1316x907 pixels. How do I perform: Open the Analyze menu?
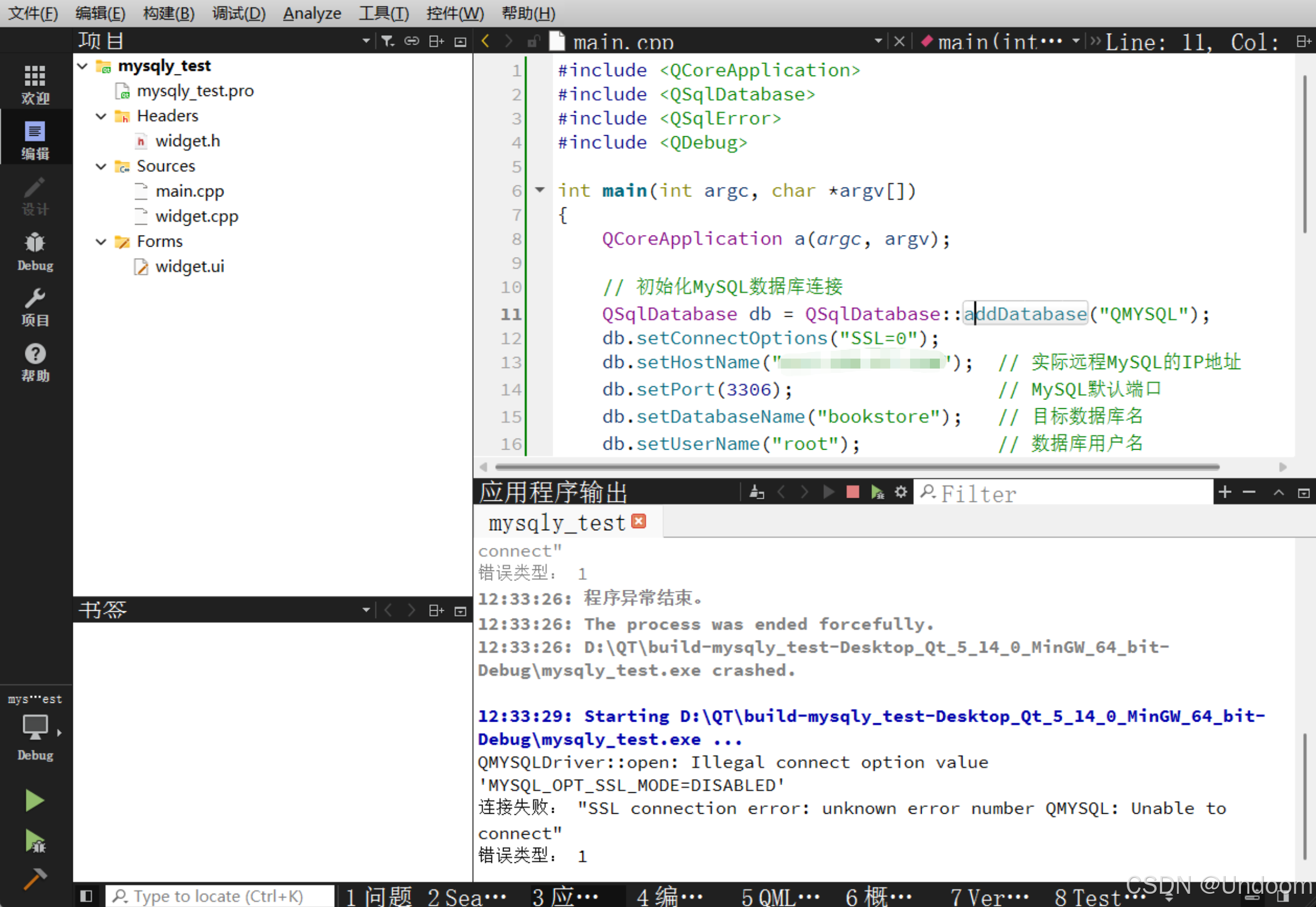(312, 13)
